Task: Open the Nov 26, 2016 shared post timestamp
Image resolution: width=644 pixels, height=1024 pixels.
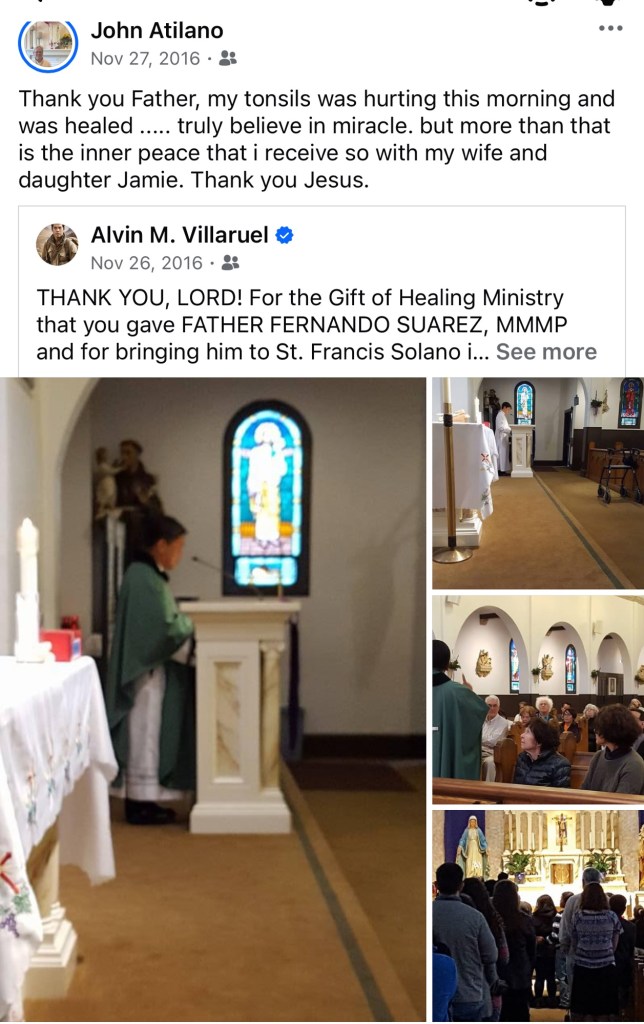Action: pyautogui.click(x=147, y=263)
